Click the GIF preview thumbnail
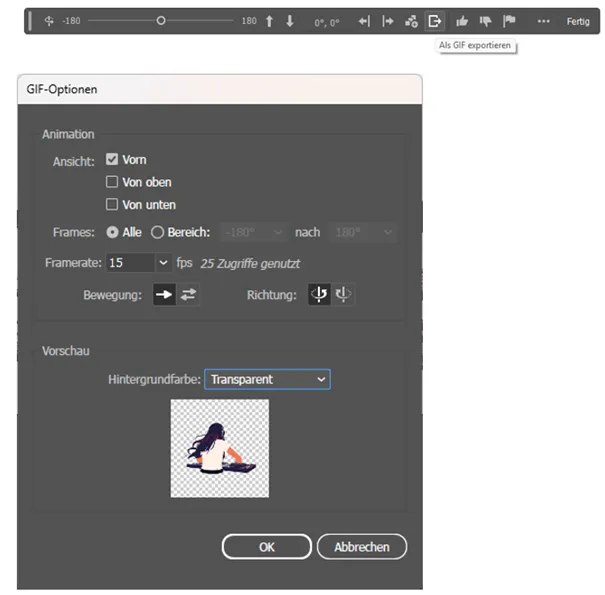The width and height of the screenshot is (605, 595). pos(219,448)
